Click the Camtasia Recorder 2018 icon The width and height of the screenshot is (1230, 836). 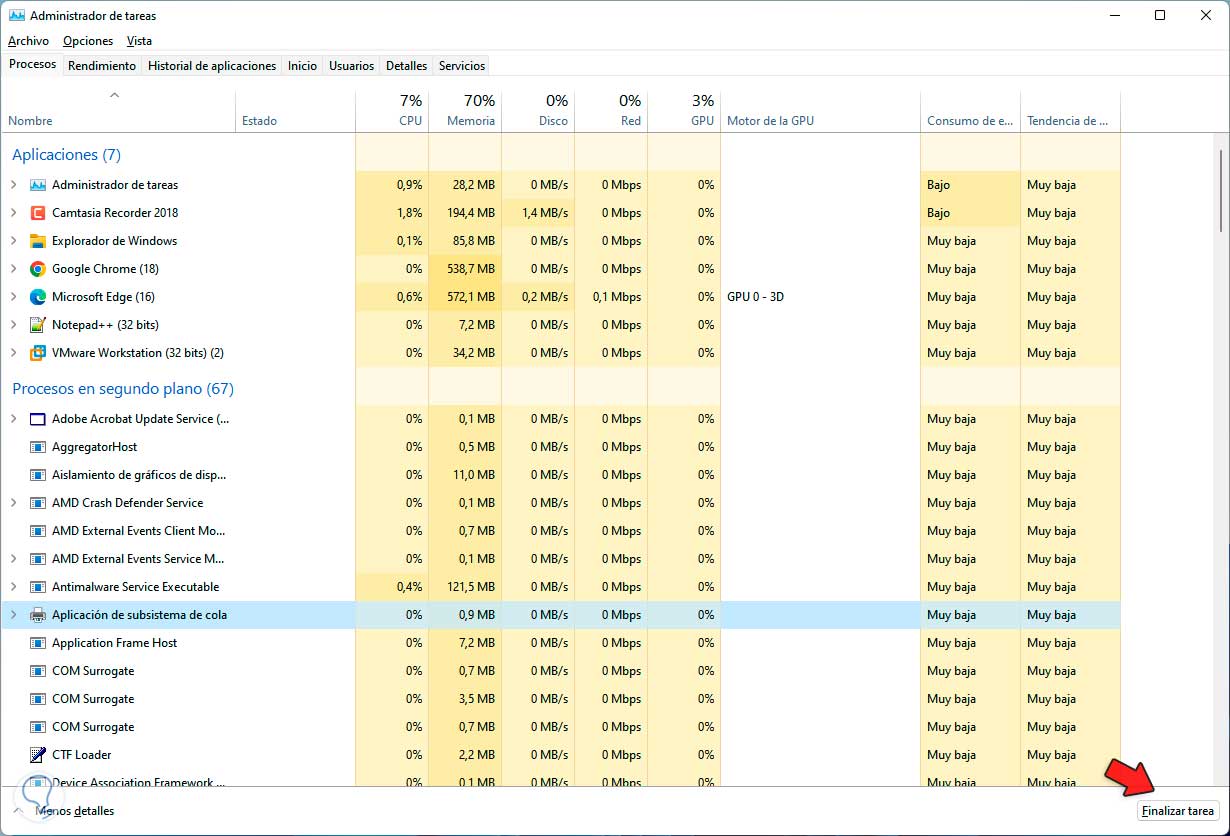tap(38, 213)
